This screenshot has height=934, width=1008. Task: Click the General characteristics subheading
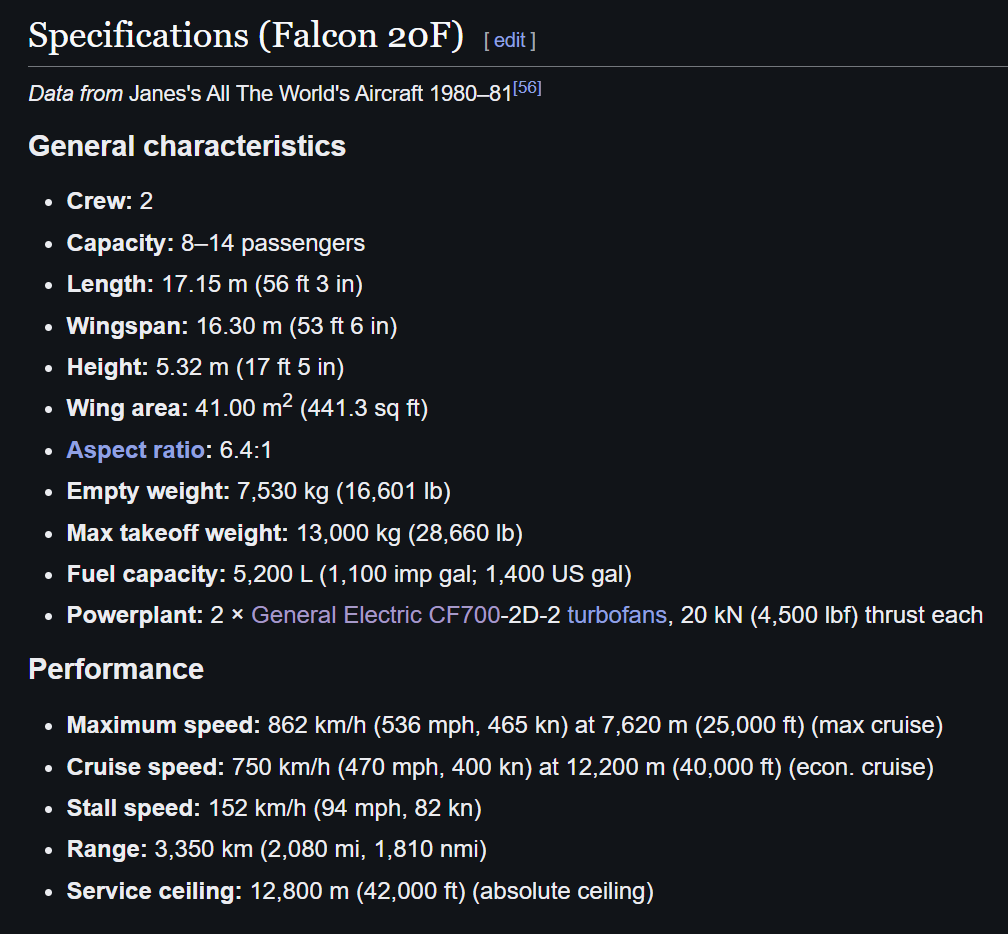(x=187, y=147)
